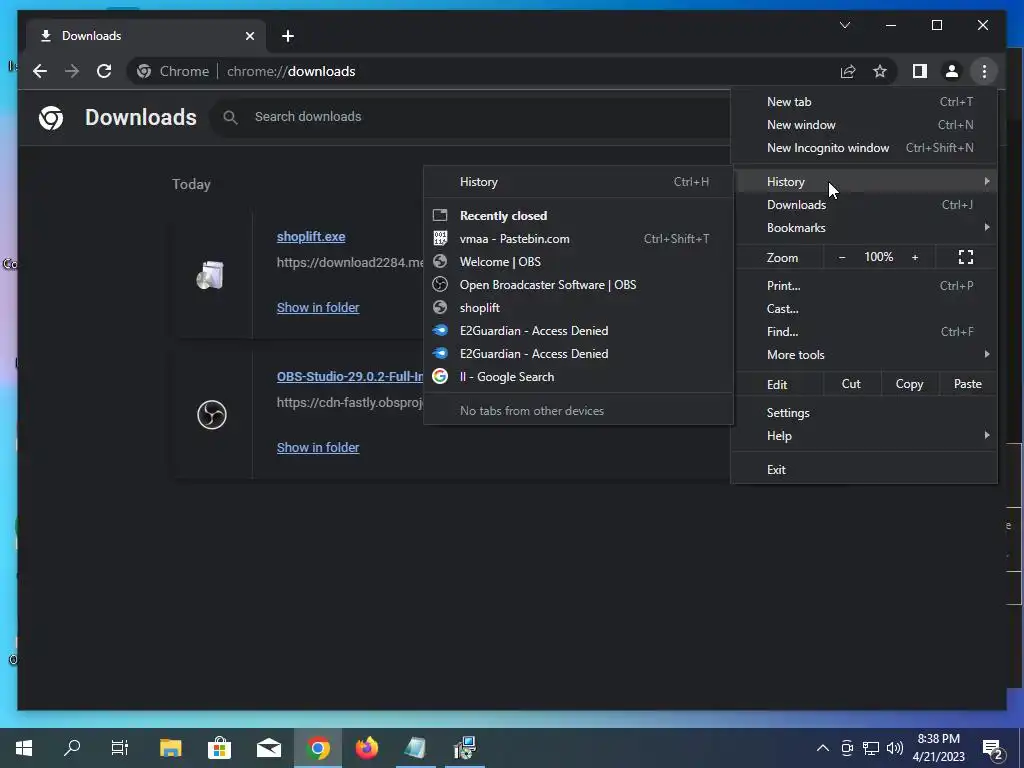The width and height of the screenshot is (1024, 768).
Task: Decrease zoom with the minus button
Action: [842, 257]
